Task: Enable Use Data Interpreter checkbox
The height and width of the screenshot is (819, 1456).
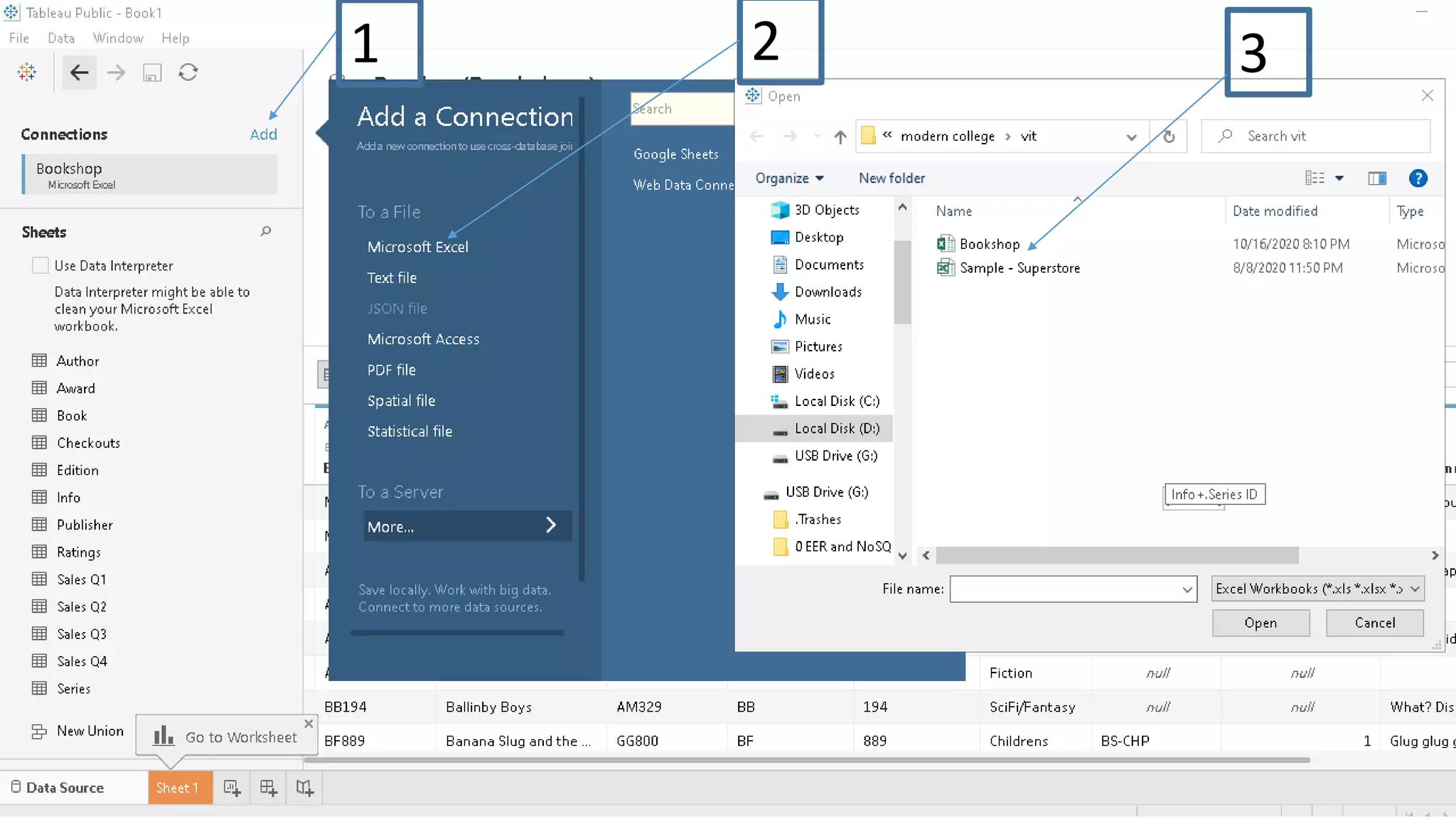Action: pyautogui.click(x=41, y=265)
